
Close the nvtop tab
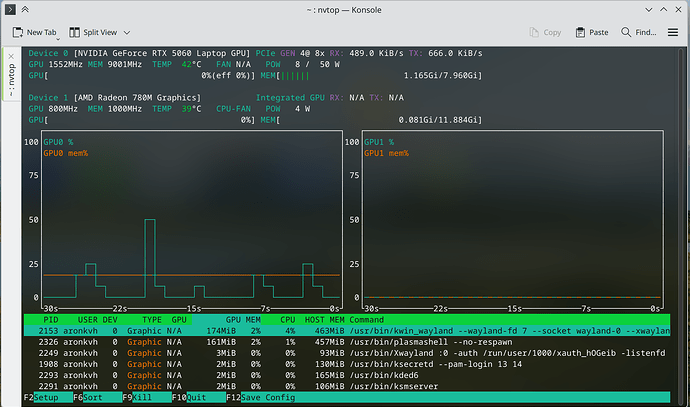click(x=11, y=56)
